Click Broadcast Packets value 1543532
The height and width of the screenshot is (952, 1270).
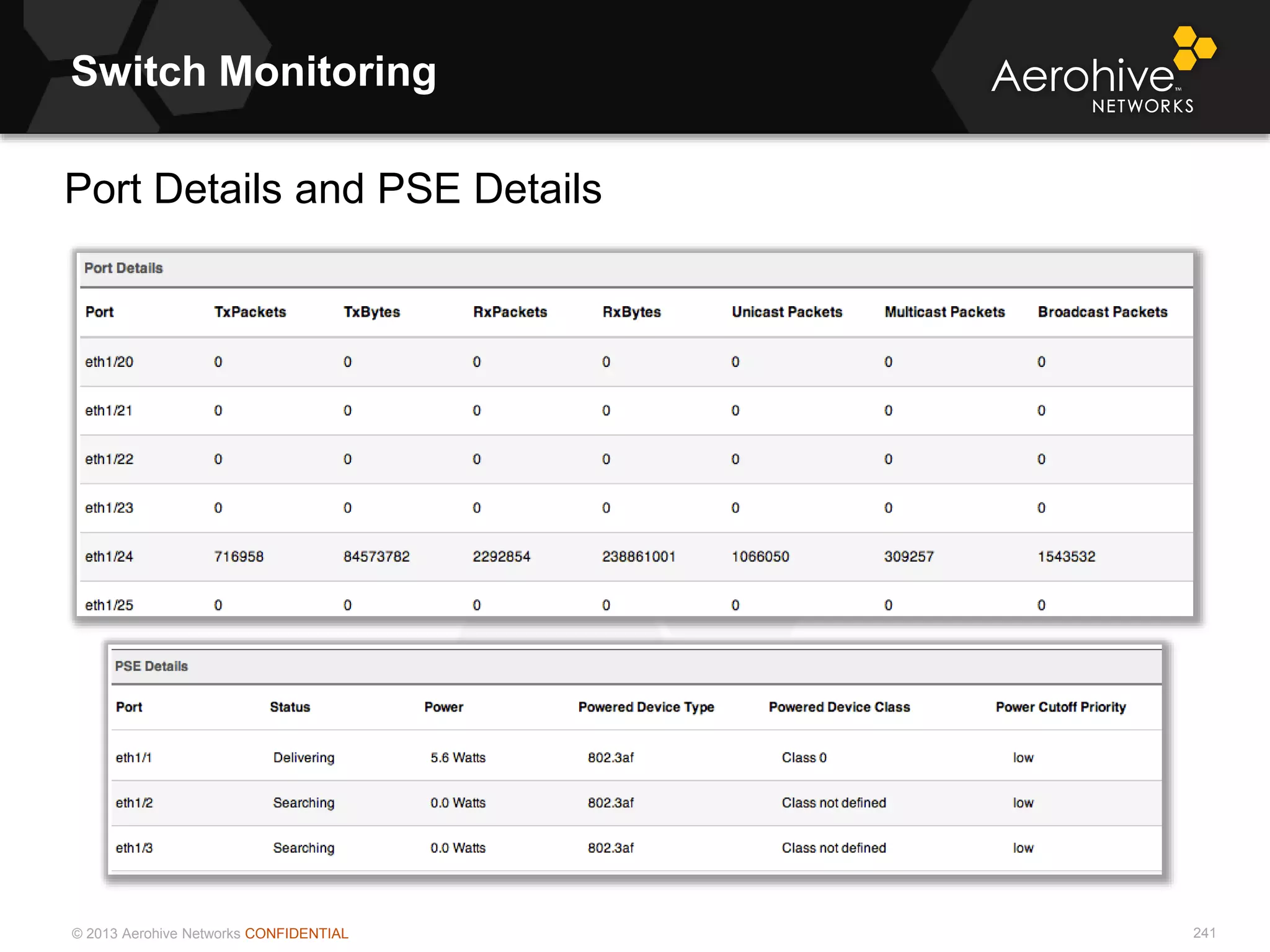[x=1067, y=557]
